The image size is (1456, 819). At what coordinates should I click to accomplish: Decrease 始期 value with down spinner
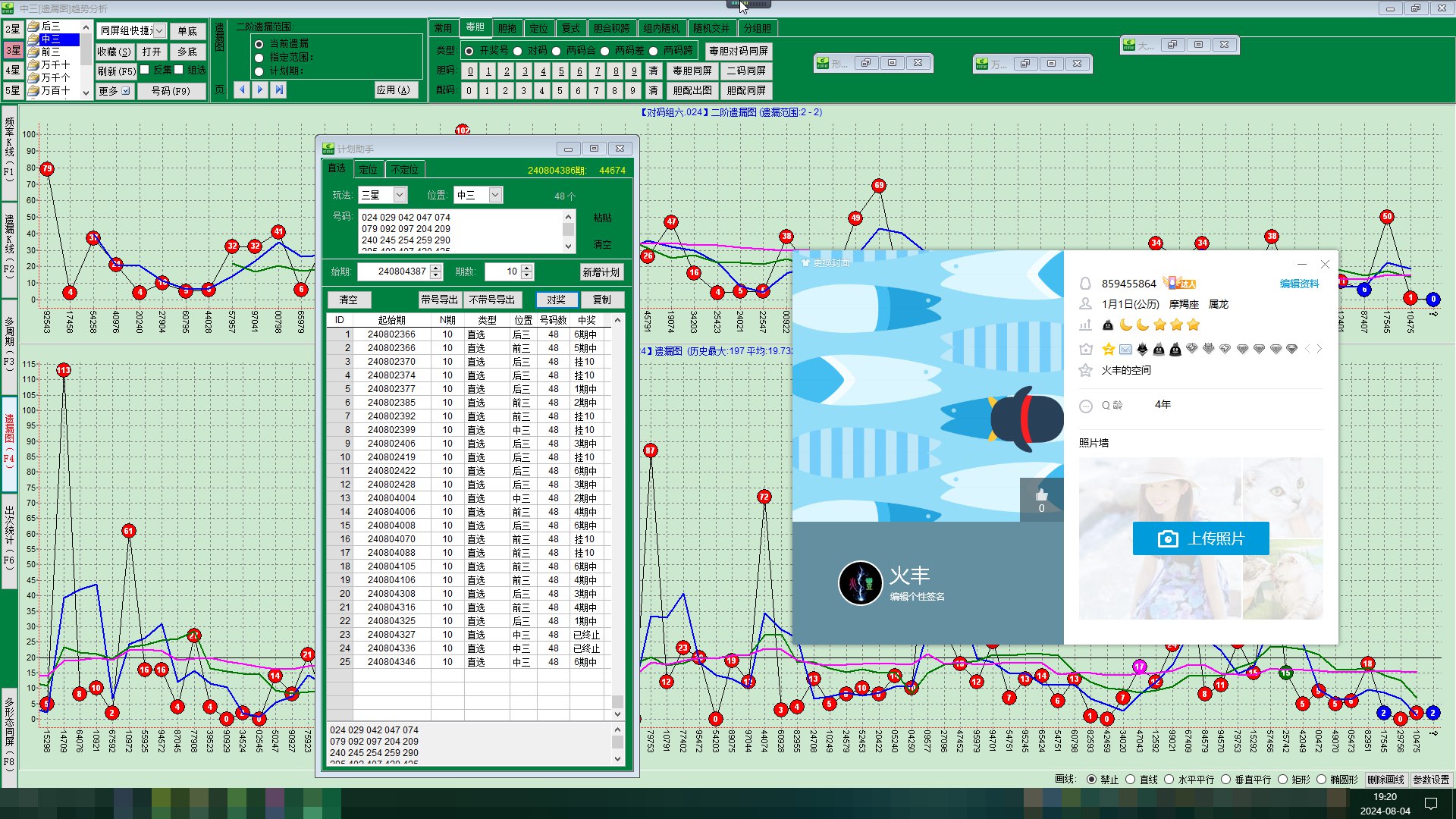point(436,275)
